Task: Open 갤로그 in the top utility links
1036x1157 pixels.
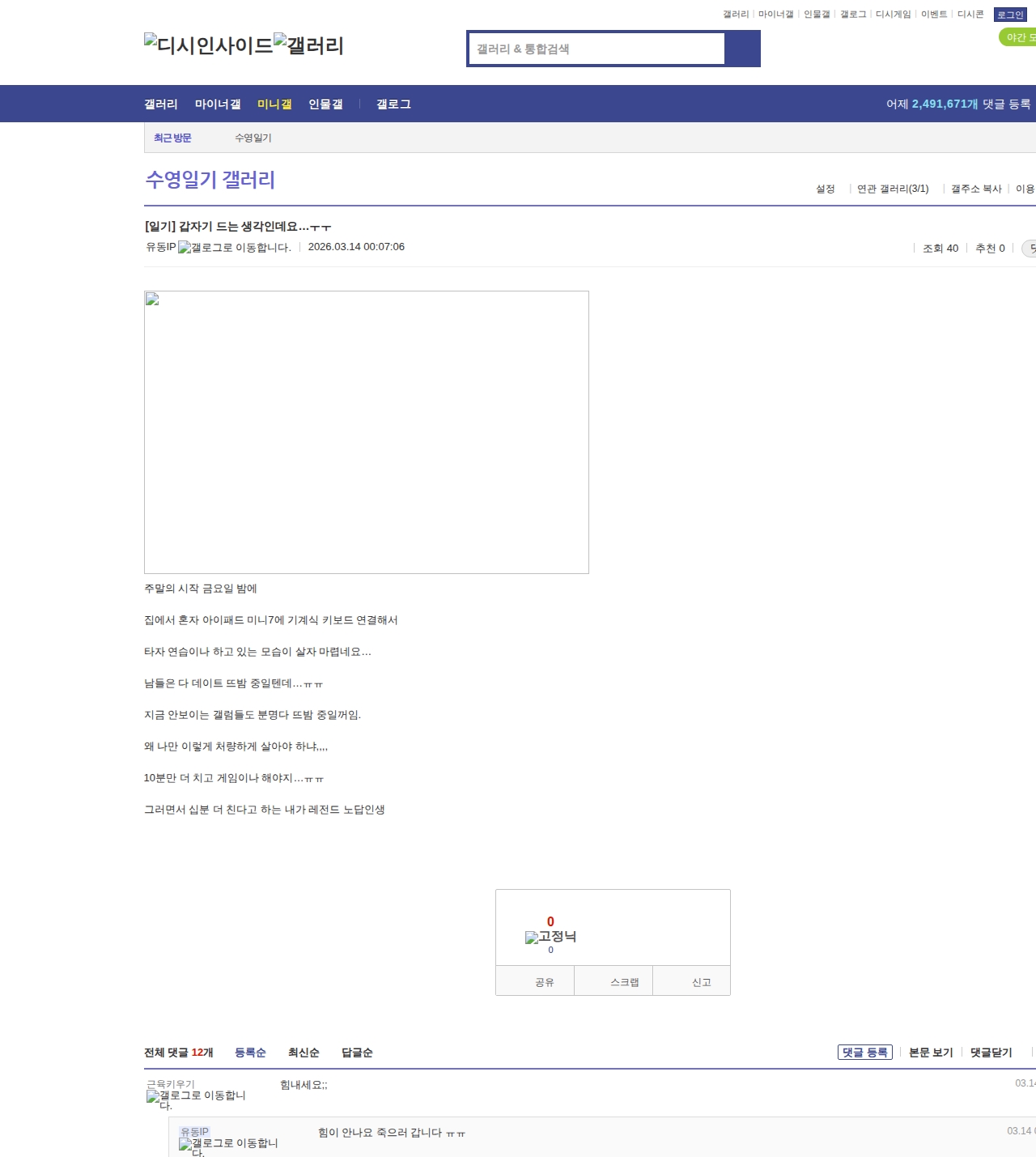Action: 853,15
